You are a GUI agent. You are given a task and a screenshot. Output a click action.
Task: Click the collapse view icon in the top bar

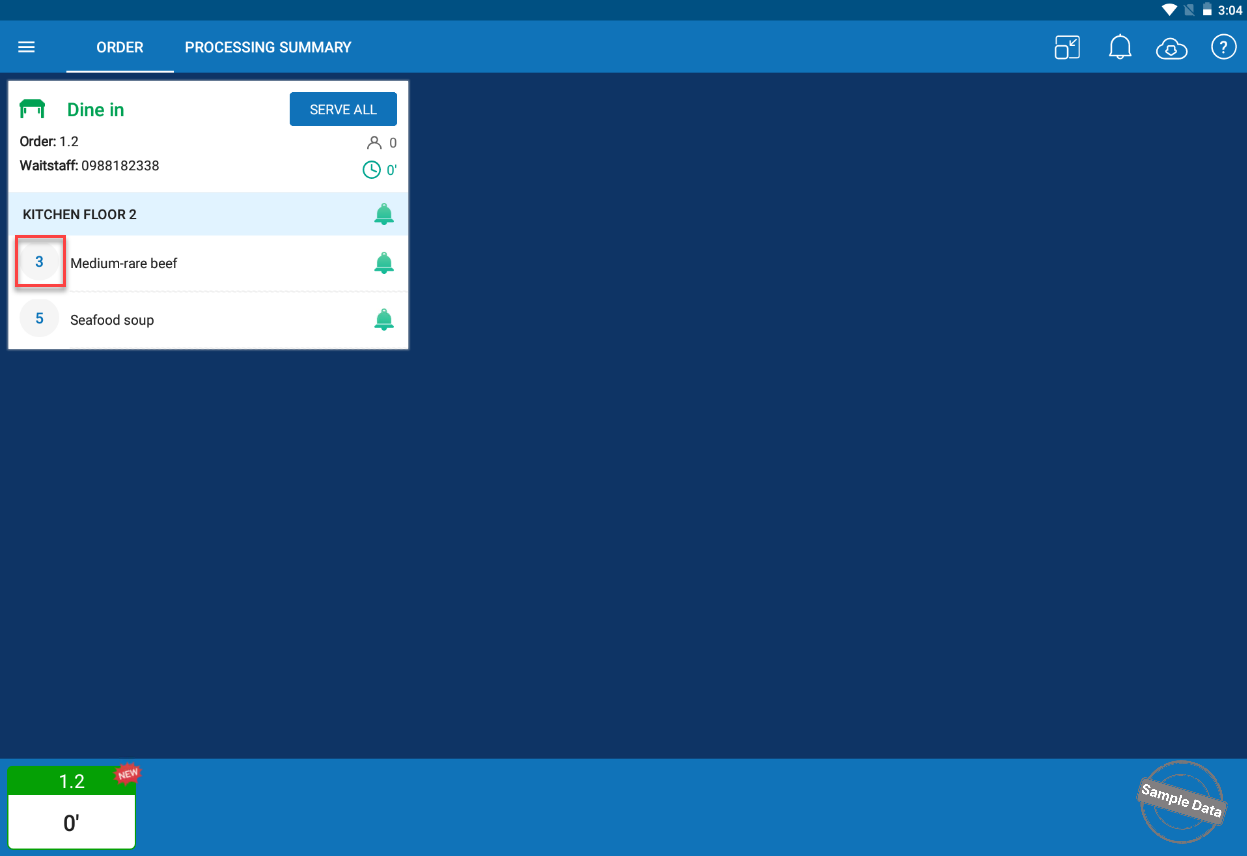(1067, 47)
